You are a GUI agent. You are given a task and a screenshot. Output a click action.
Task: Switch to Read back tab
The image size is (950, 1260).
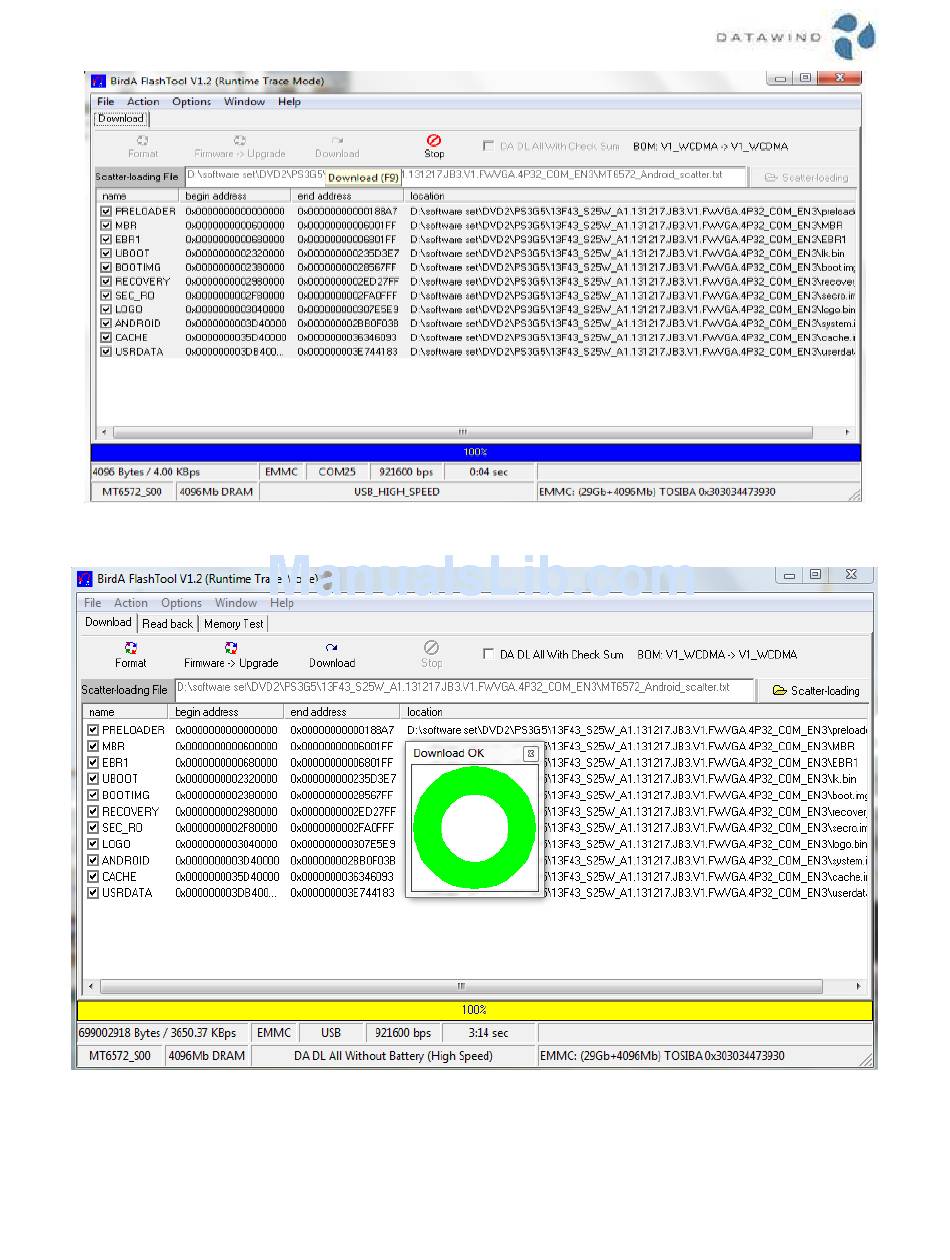point(168,624)
